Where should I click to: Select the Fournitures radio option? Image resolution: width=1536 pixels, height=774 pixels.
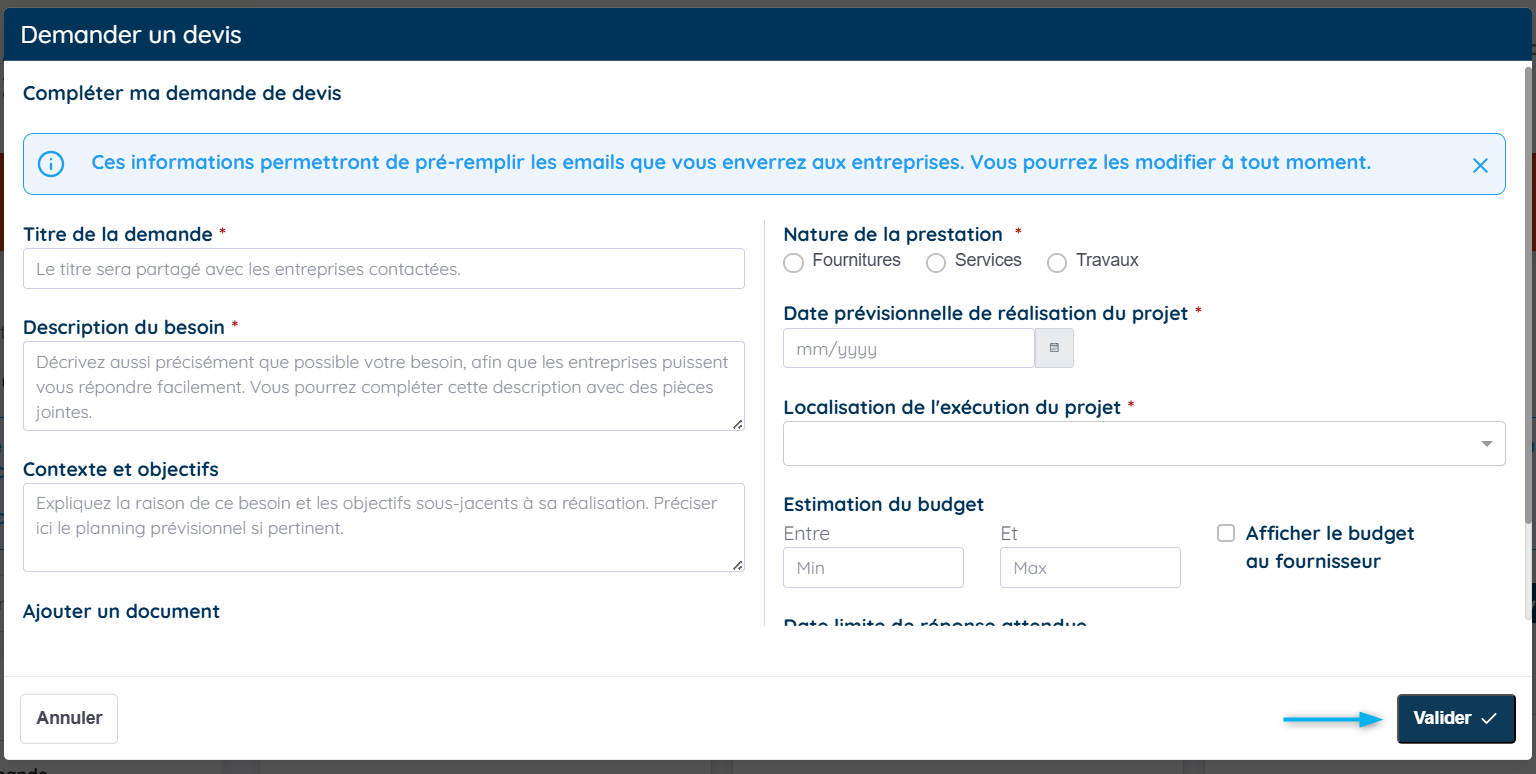(x=794, y=262)
